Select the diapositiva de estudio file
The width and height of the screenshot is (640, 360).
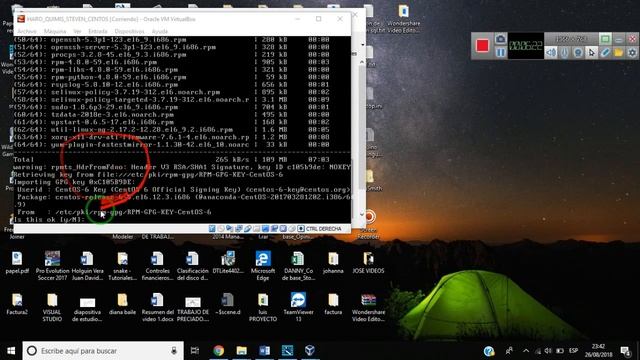click(x=87, y=309)
